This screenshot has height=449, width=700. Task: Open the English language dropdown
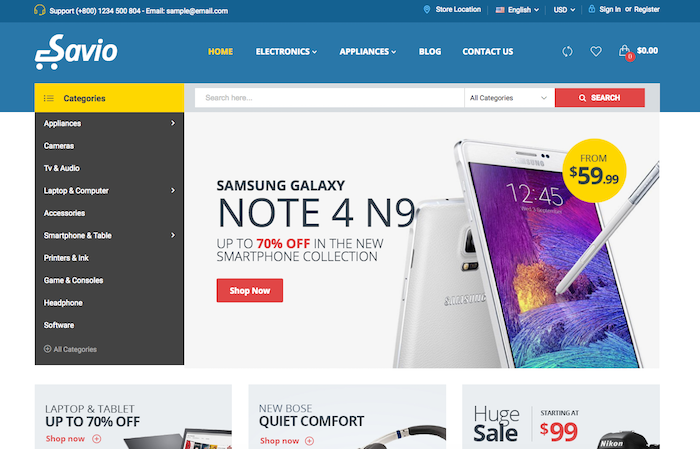point(517,10)
